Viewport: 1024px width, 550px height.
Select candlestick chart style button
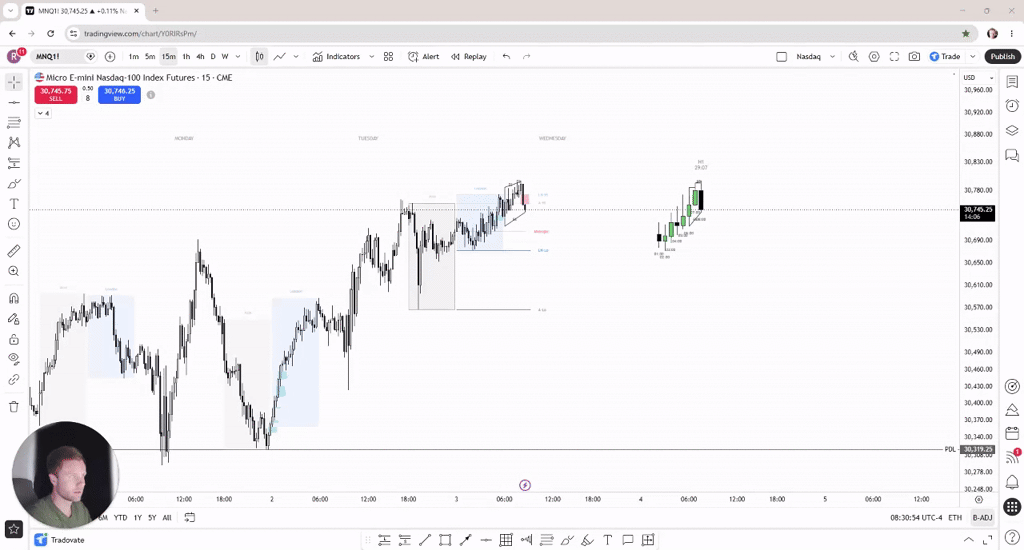(x=260, y=57)
